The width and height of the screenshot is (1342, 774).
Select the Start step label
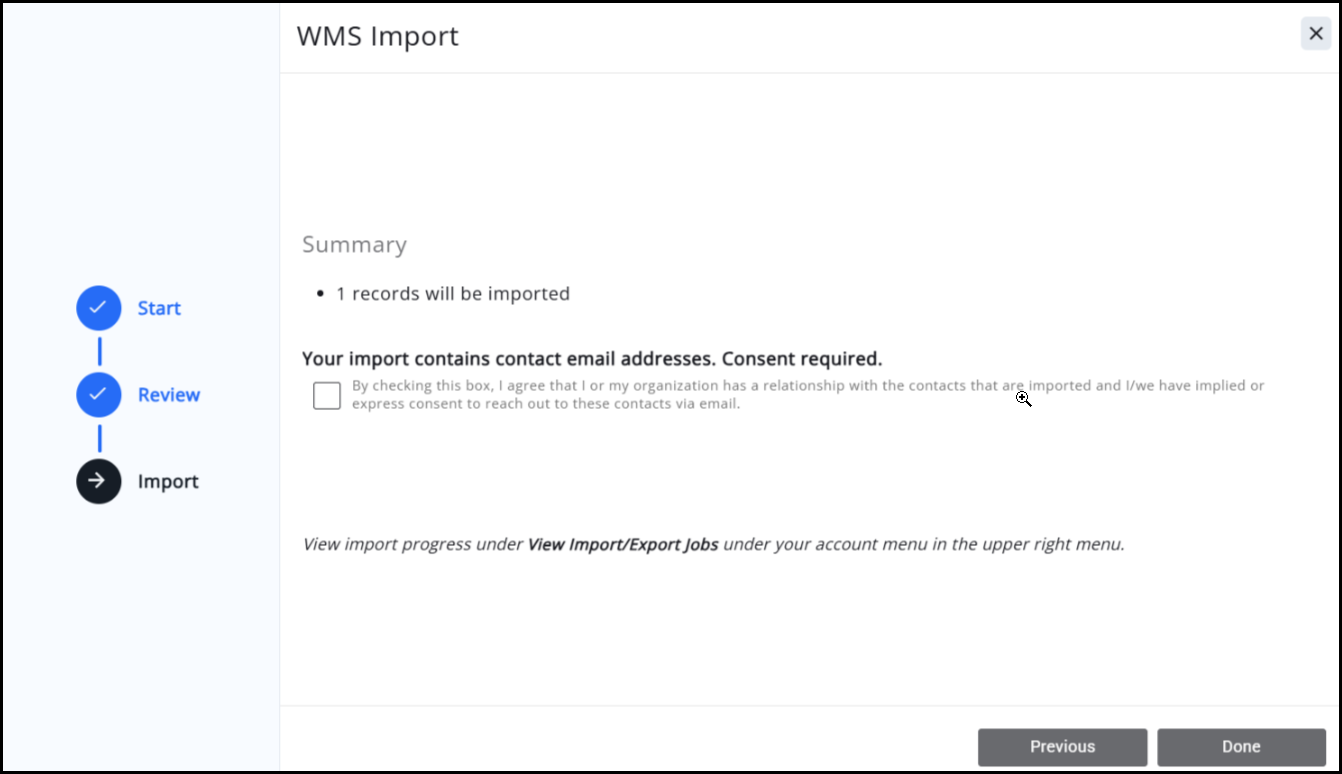point(159,308)
